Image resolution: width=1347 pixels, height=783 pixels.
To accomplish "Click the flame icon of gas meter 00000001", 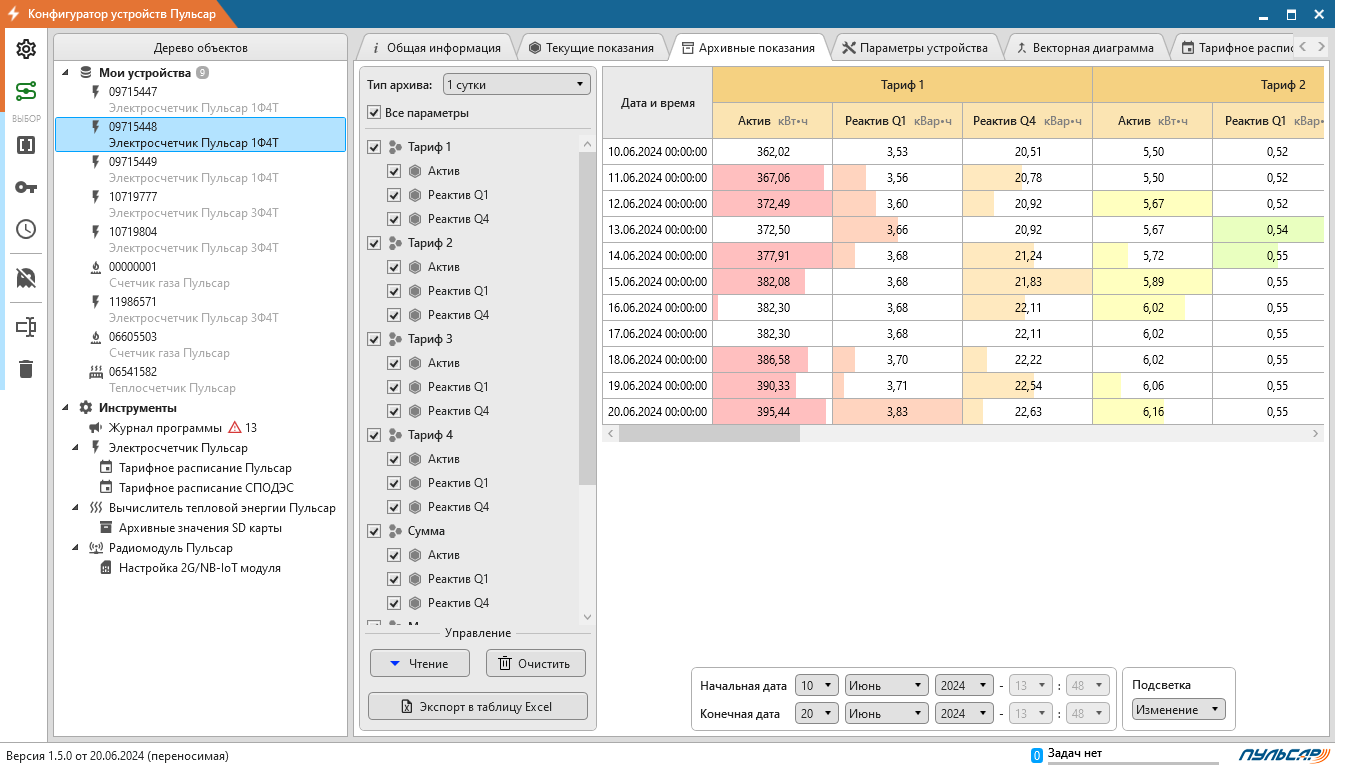I will (96, 267).
